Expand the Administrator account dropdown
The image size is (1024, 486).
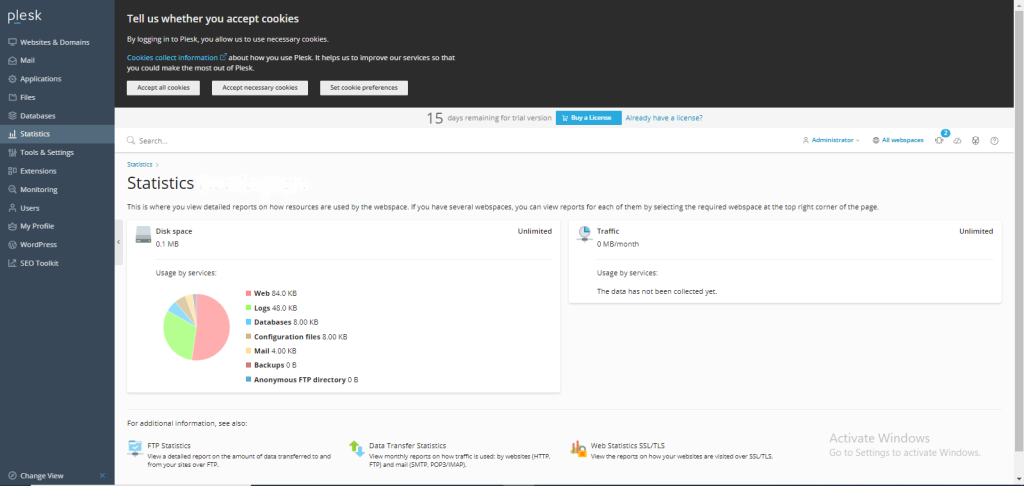pos(831,140)
